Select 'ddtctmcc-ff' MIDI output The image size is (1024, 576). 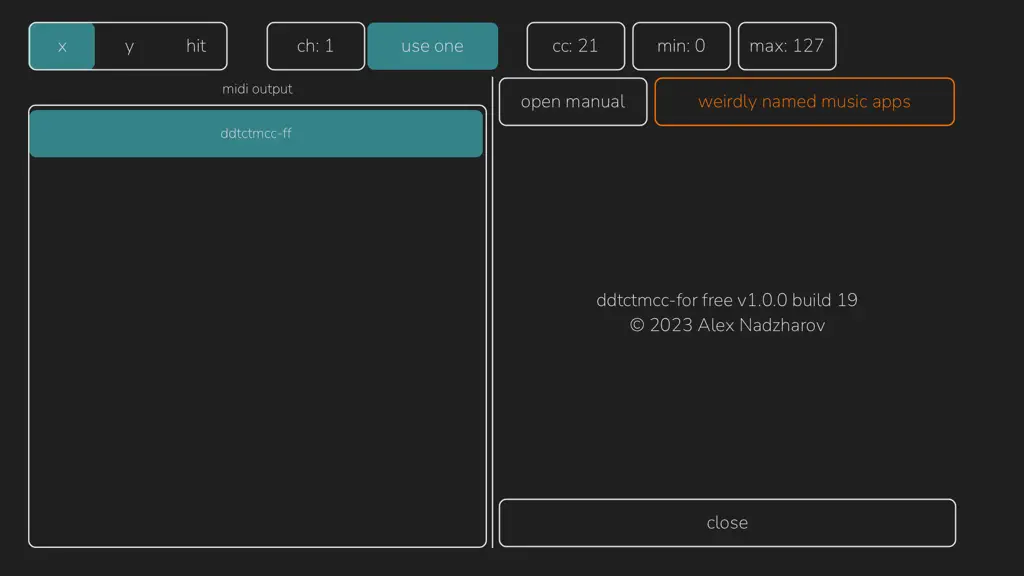coord(256,133)
